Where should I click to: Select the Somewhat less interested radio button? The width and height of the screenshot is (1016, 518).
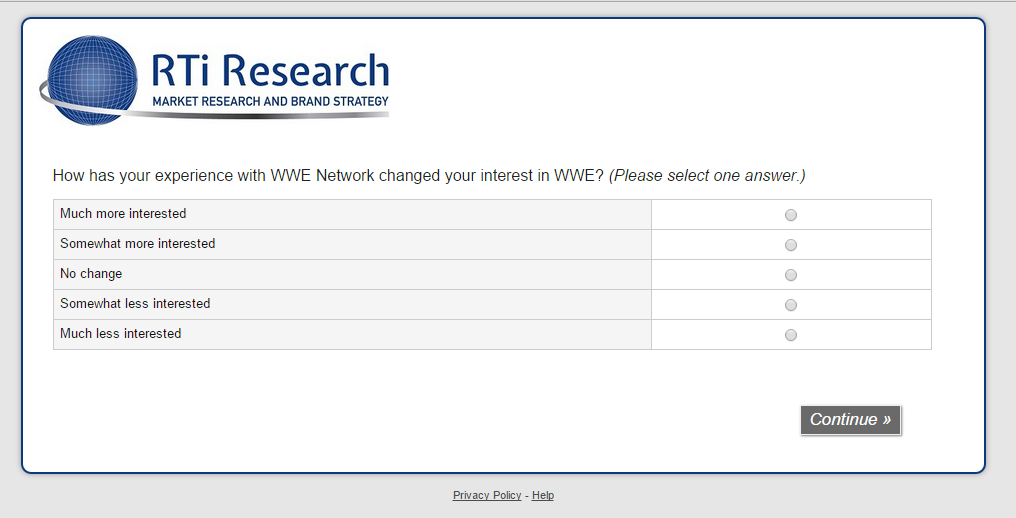(791, 305)
